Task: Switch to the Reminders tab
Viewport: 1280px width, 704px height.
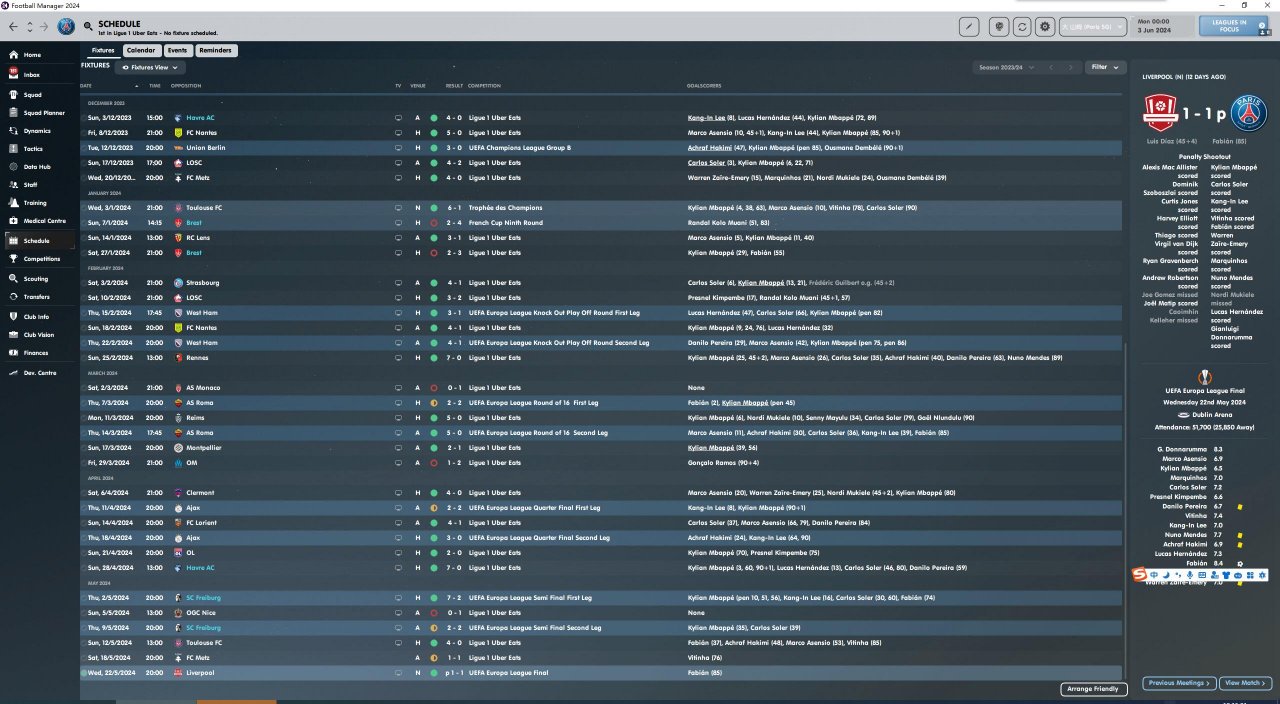Action: click(216, 50)
